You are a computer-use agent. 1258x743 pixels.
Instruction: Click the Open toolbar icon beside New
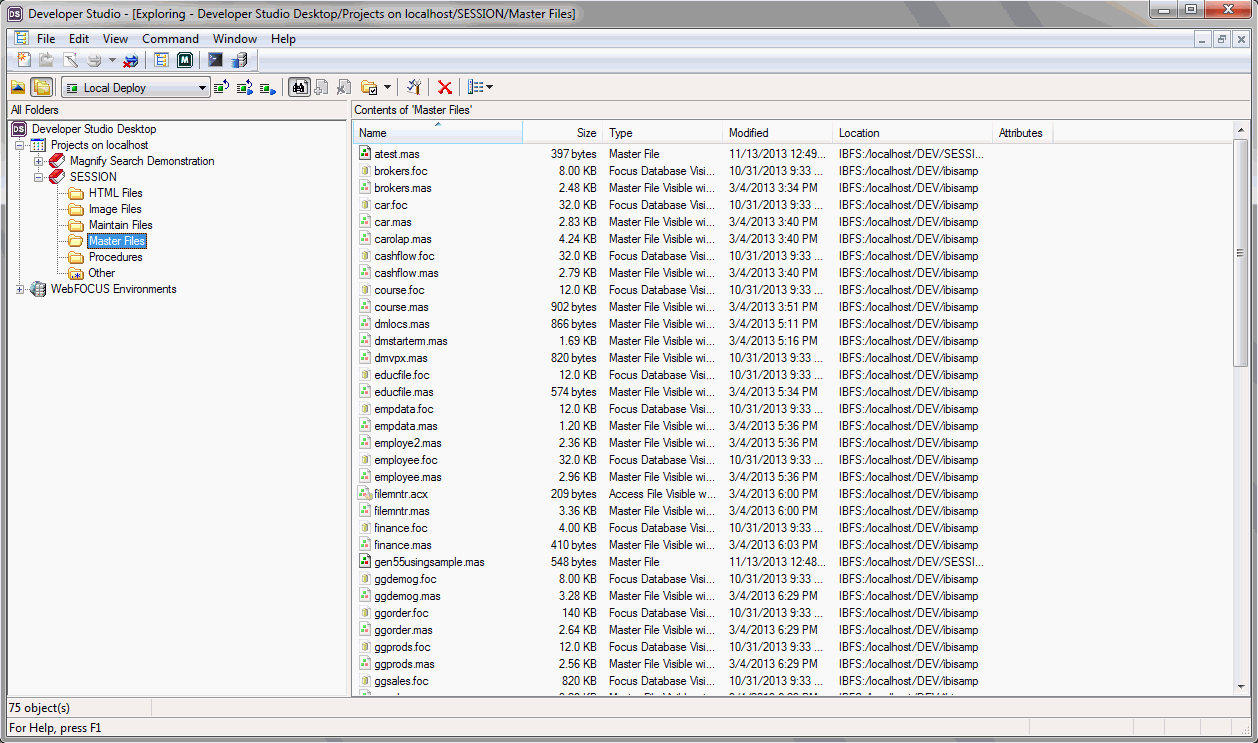(47, 60)
